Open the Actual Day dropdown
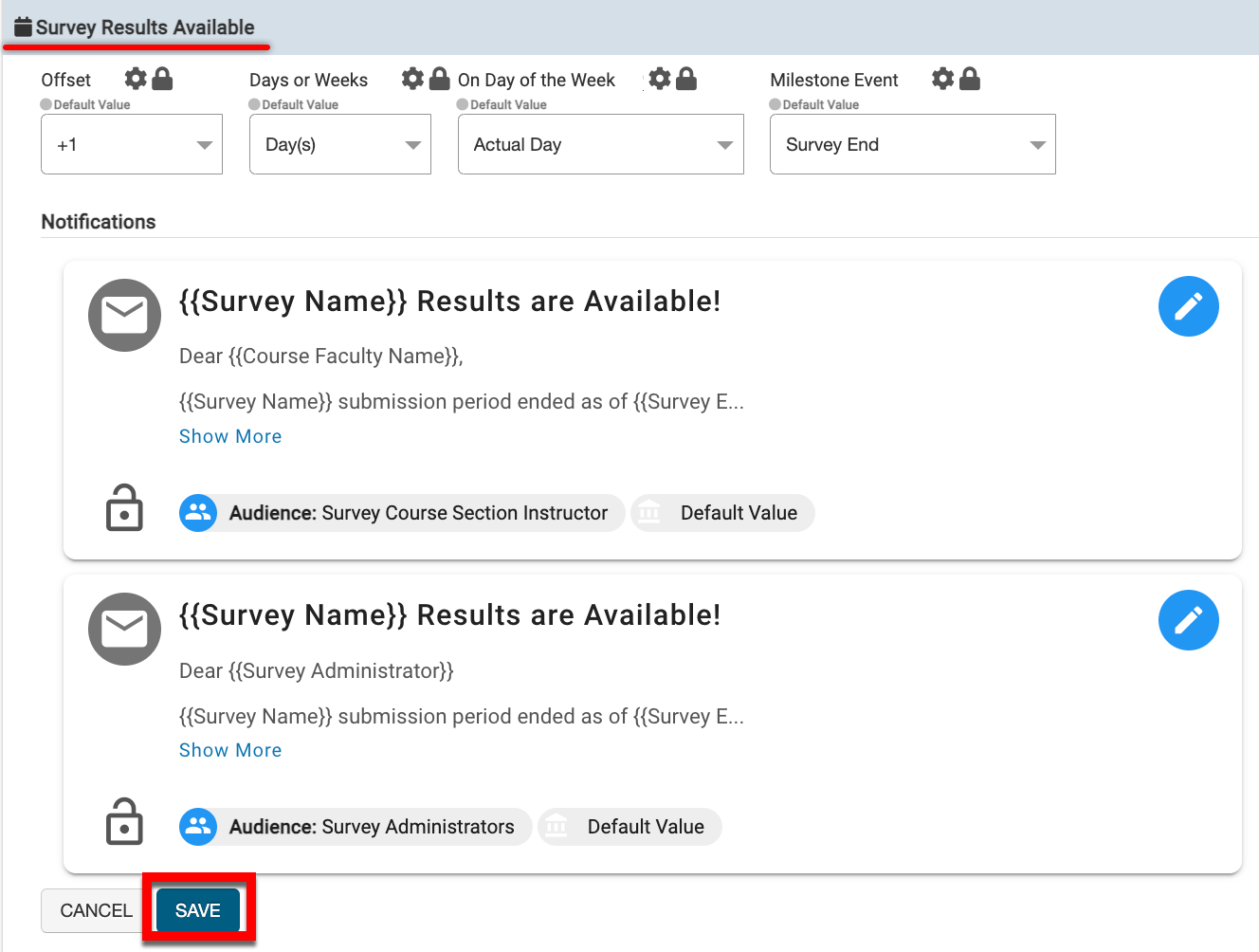The image size is (1259, 952). coord(600,145)
